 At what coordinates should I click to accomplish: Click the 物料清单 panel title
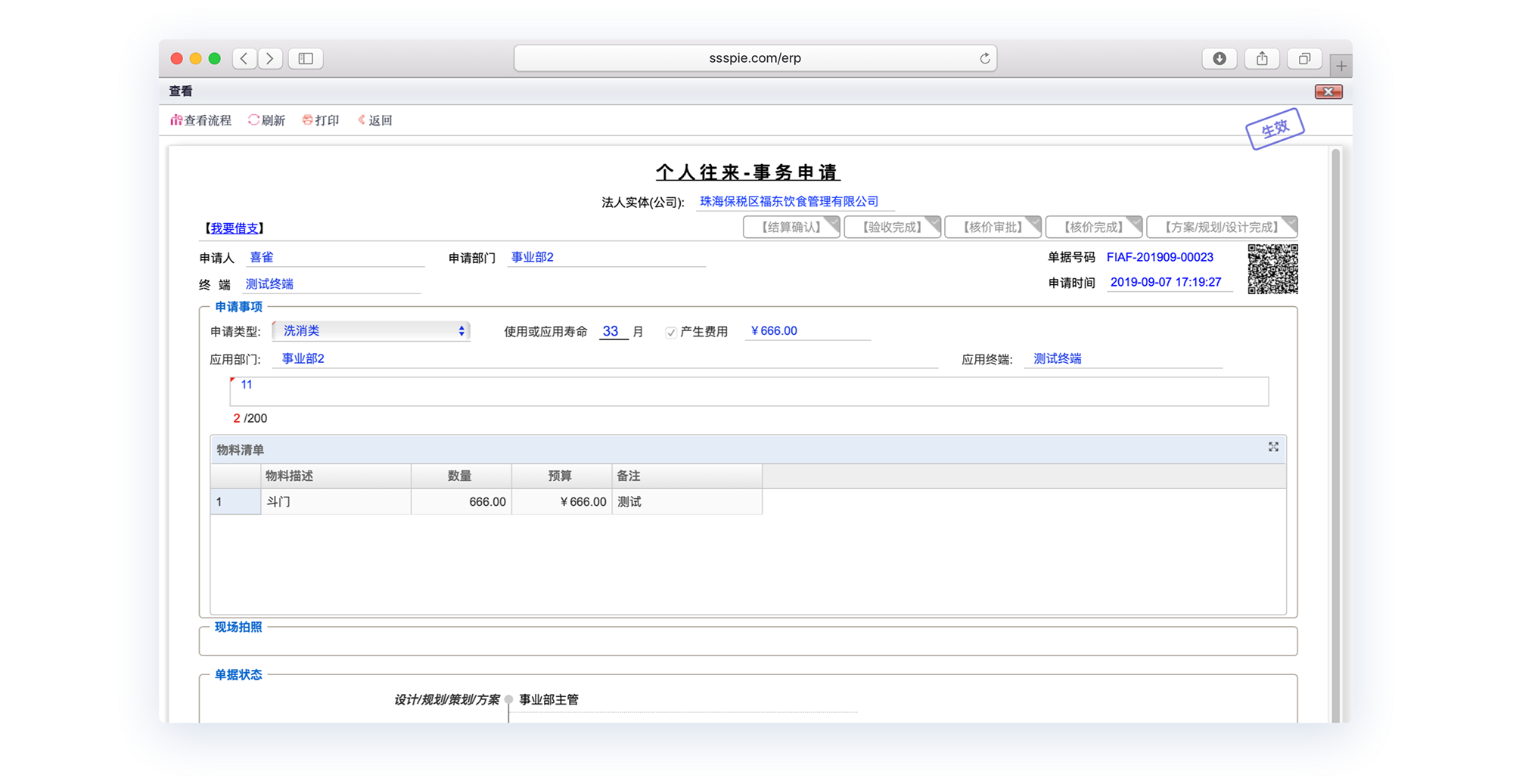pos(241,451)
